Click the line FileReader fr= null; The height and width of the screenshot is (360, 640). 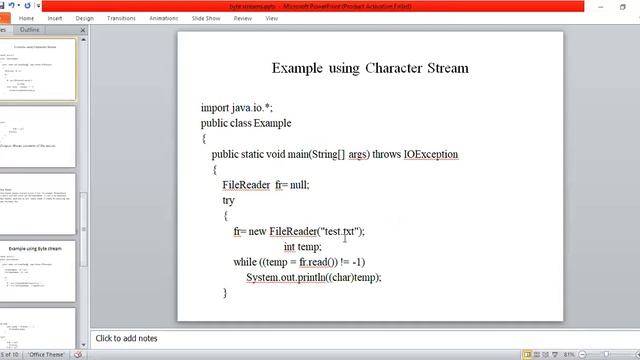[x=266, y=185]
